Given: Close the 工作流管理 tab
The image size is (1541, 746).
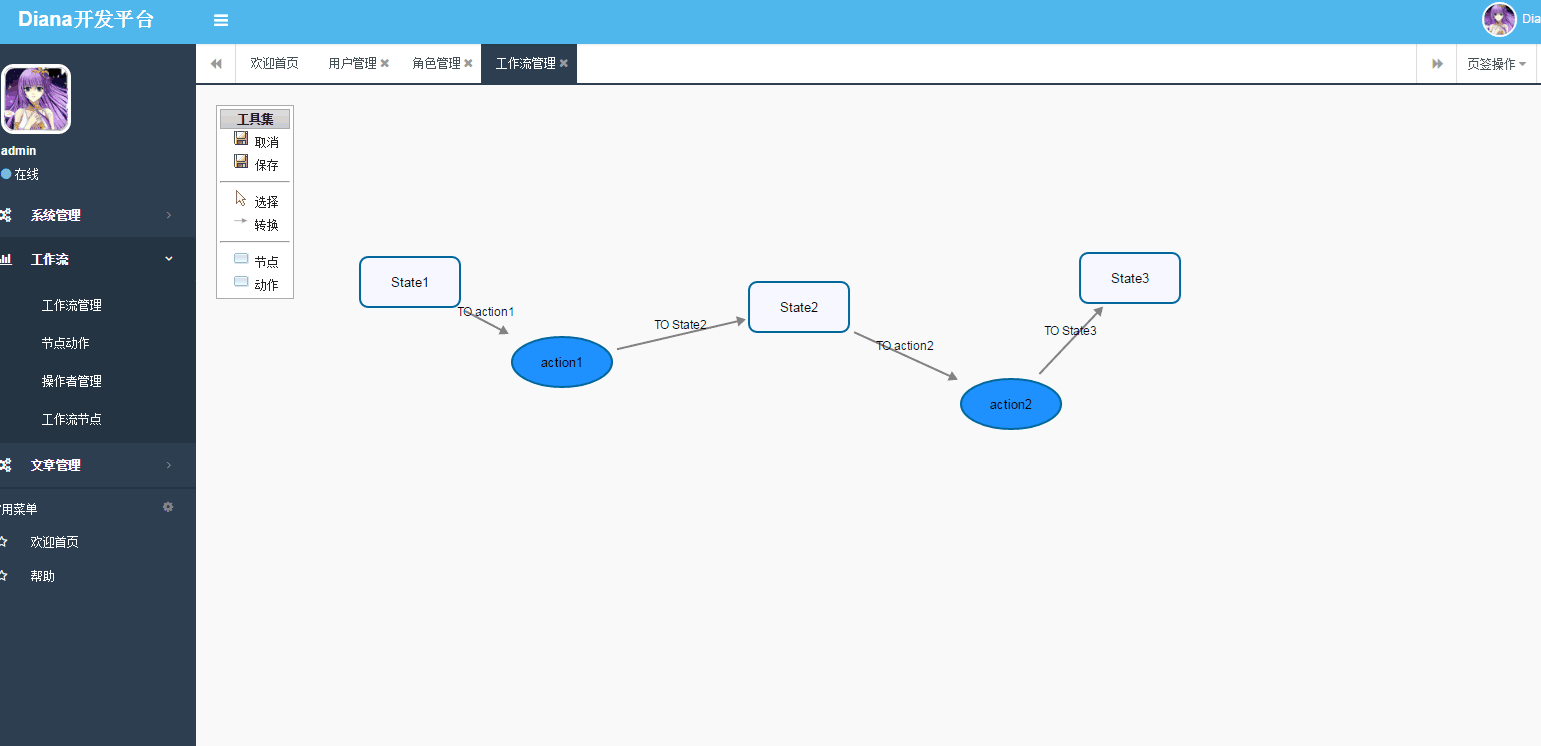Looking at the screenshot, I should (564, 63).
